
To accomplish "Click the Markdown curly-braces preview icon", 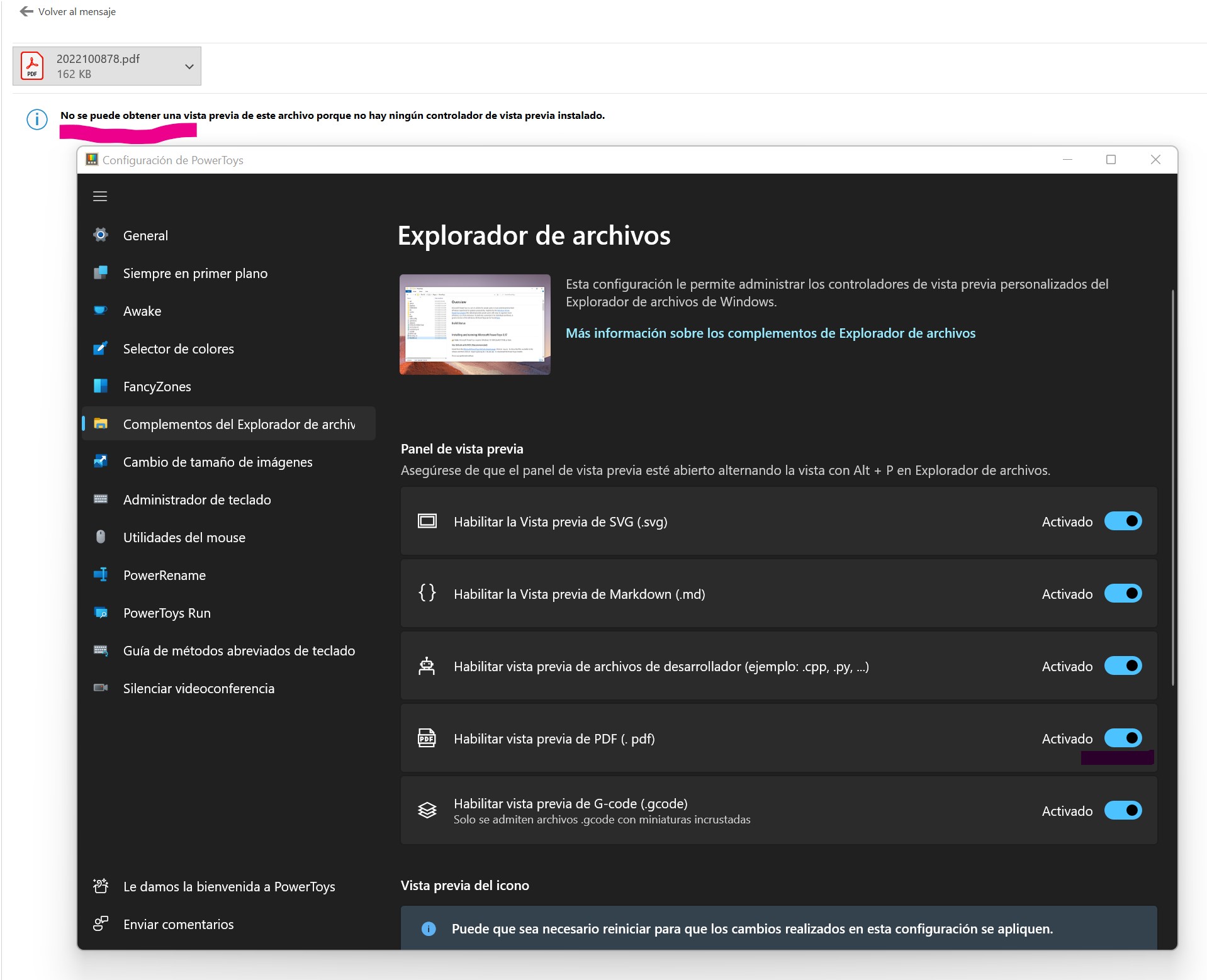I will (427, 593).
